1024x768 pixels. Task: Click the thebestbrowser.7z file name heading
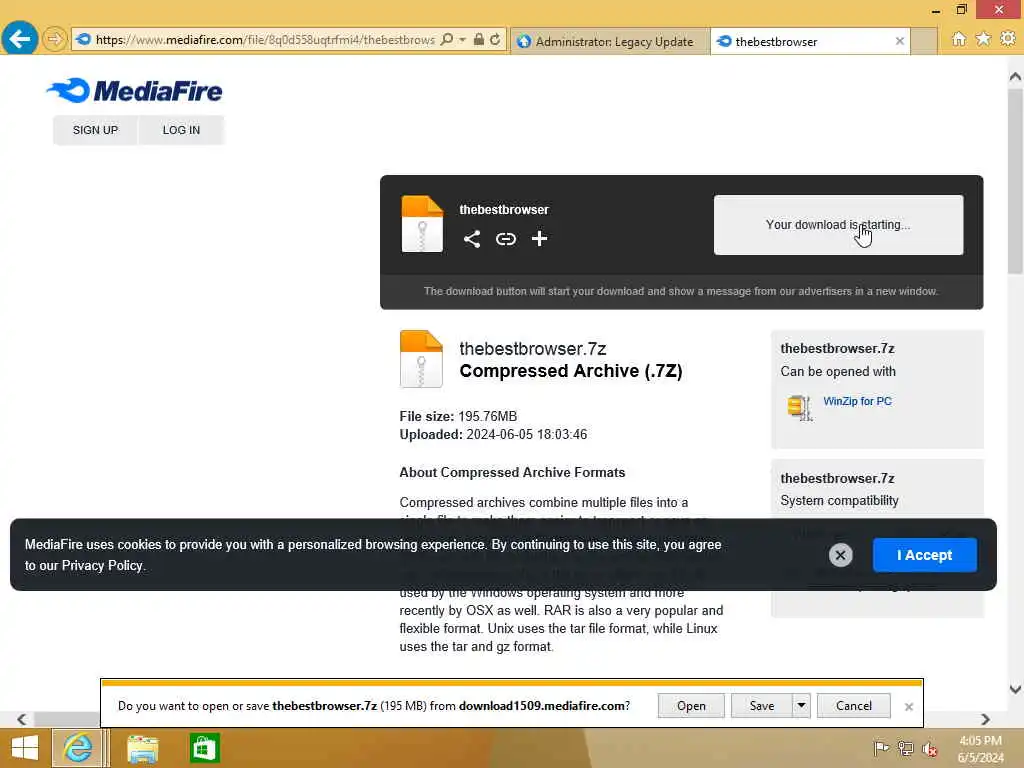click(x=533, y=349)
